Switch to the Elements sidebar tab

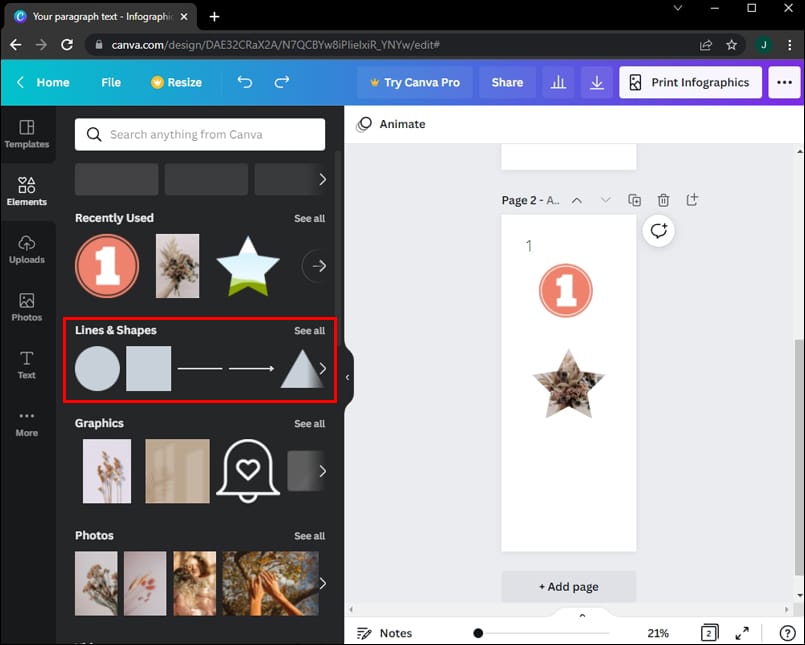click(x=27, y=191)
